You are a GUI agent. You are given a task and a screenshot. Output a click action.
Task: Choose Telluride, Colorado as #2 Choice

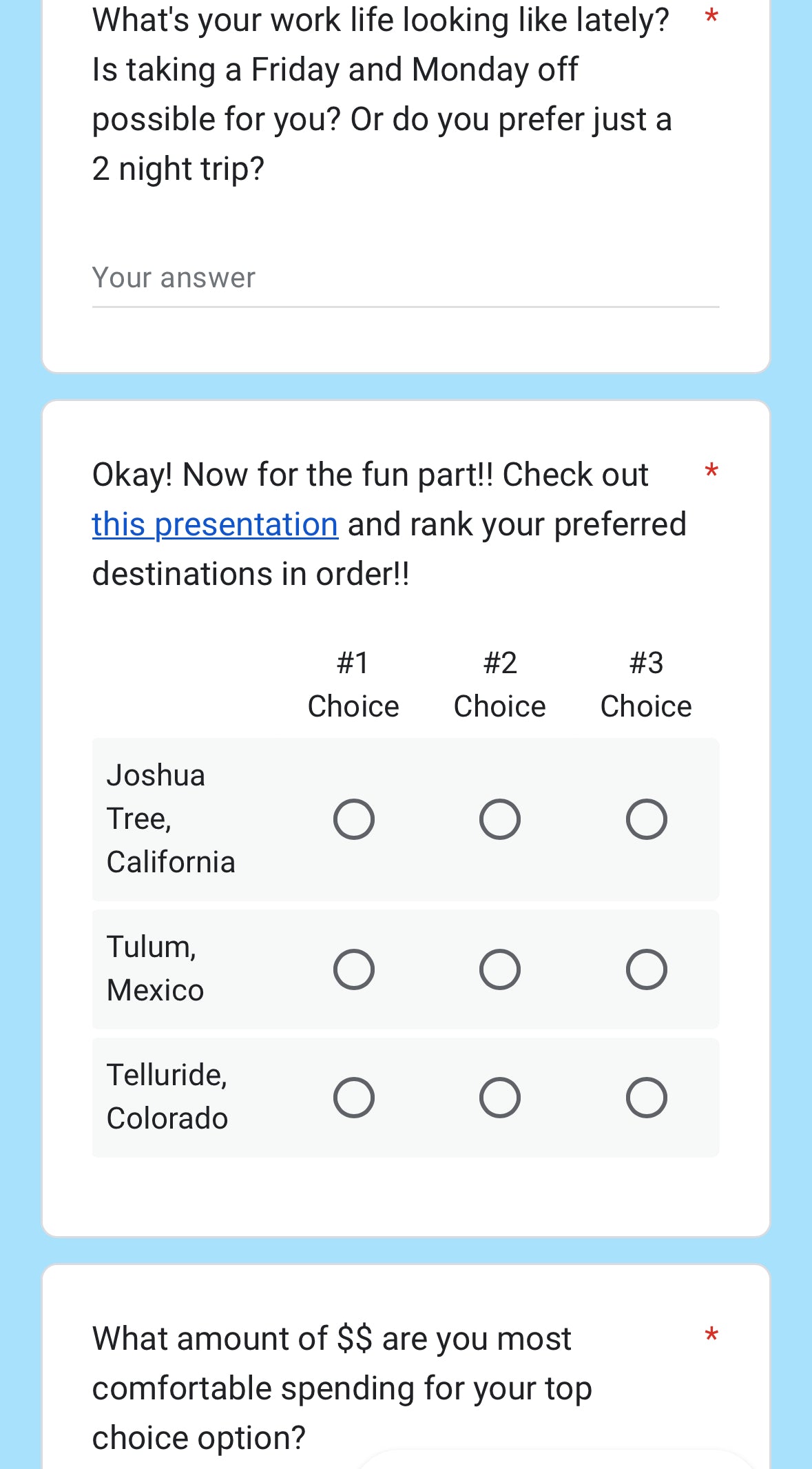point(500,1098)
